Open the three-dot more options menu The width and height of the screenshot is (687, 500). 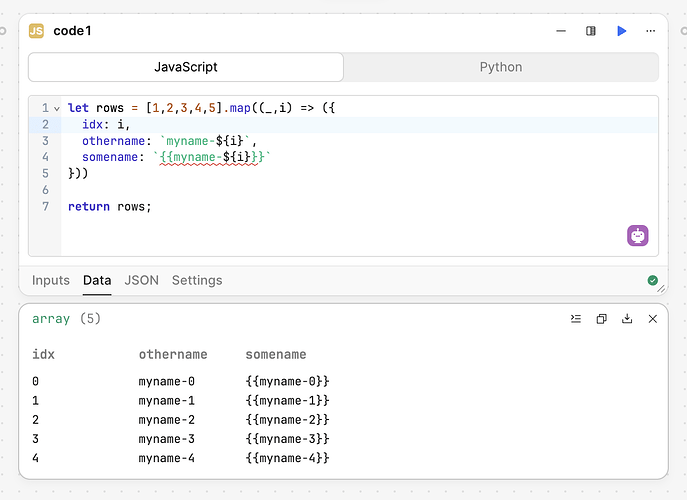[x=651, y=31]
